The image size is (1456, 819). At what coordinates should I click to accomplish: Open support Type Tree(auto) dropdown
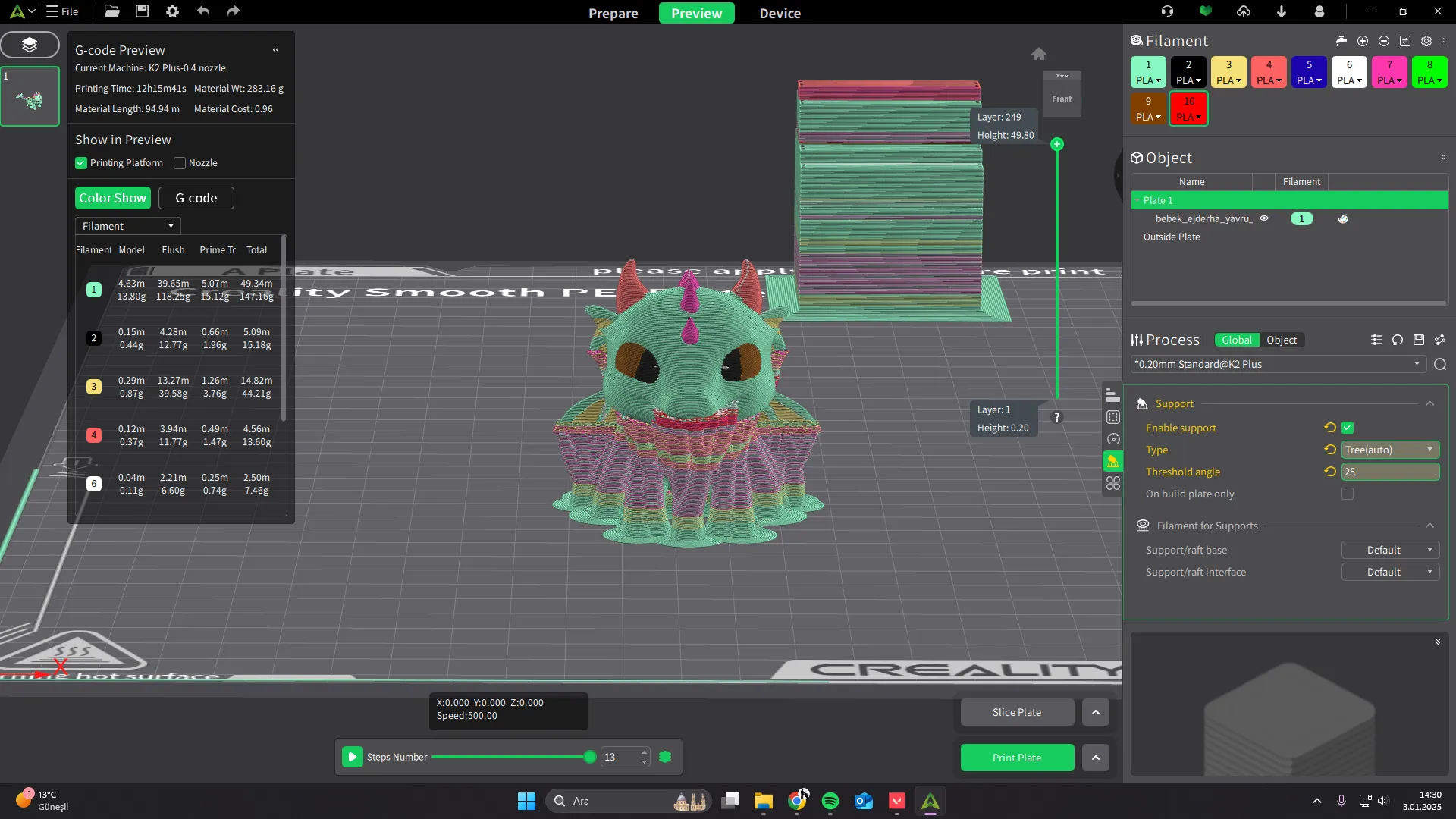1390,450
